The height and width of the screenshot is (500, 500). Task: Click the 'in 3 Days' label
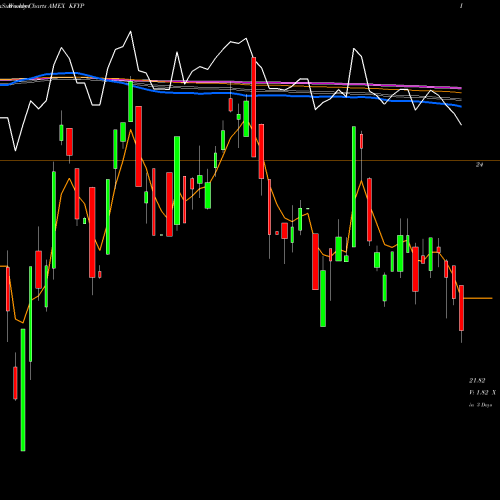[x=480, y=405]
